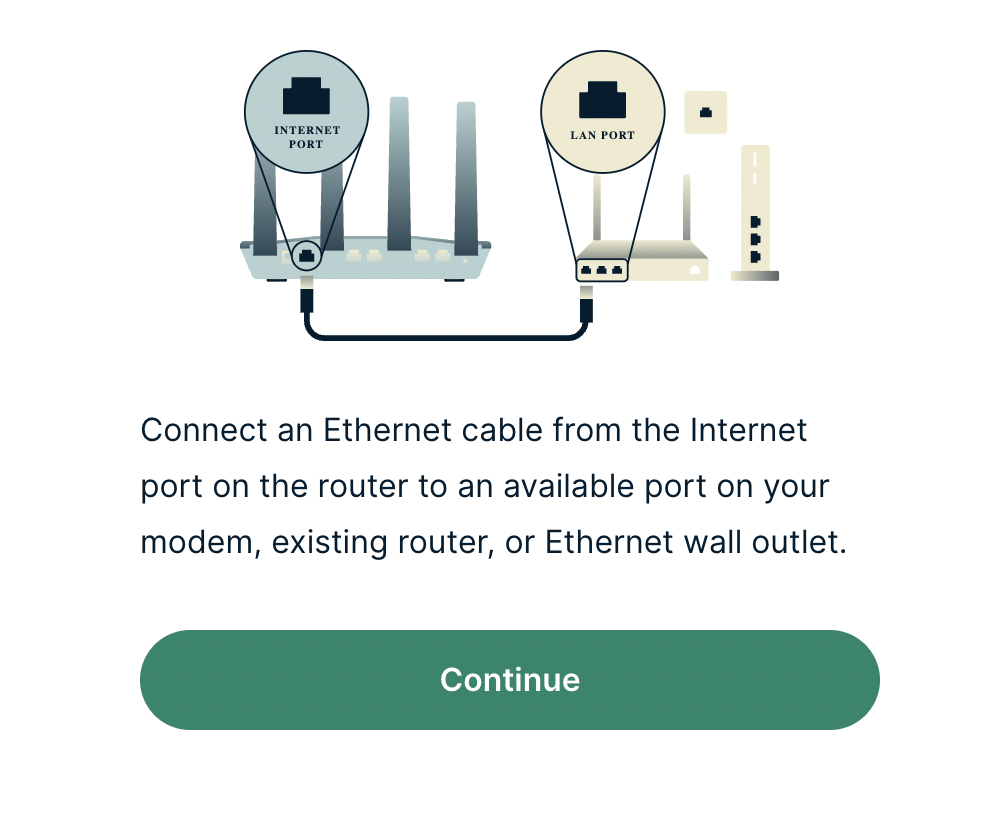Click the rightmost tall antenna of the gray router
Image resolution: width=1000 pixels, height=818 pixels.
click(x=466, y=178)
